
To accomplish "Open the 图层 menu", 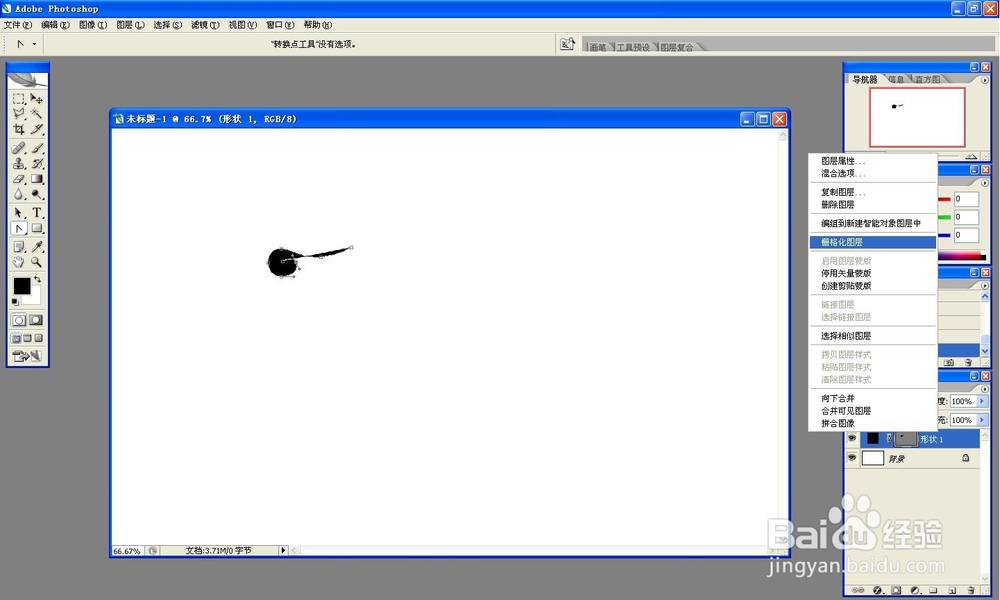I will [x=130, y=25].
